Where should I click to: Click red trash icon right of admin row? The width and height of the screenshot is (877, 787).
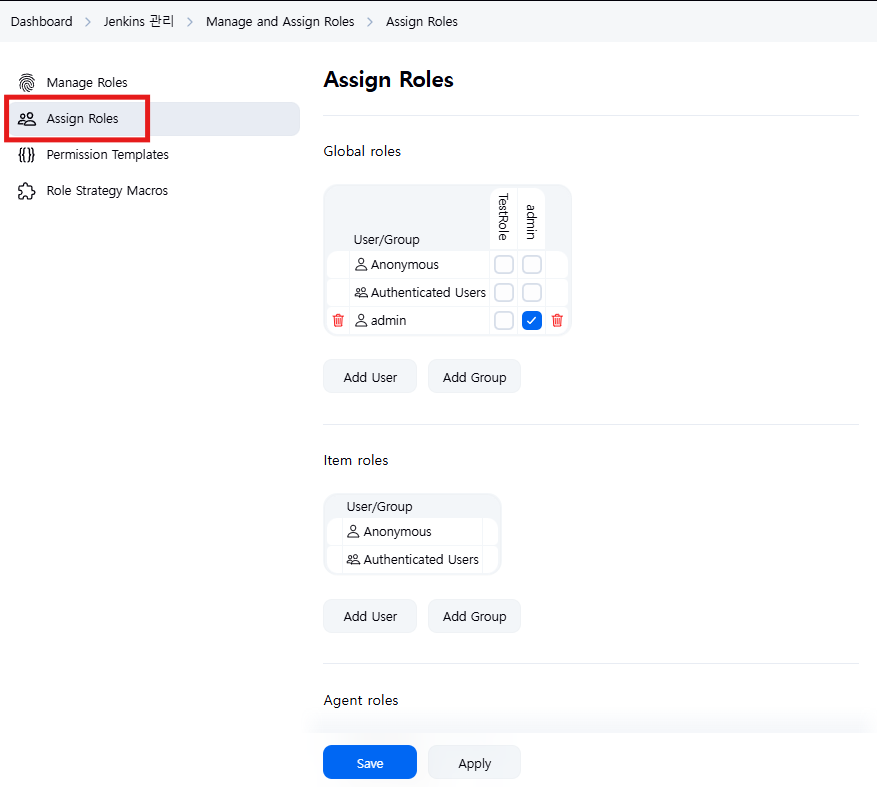click(557, 321)
